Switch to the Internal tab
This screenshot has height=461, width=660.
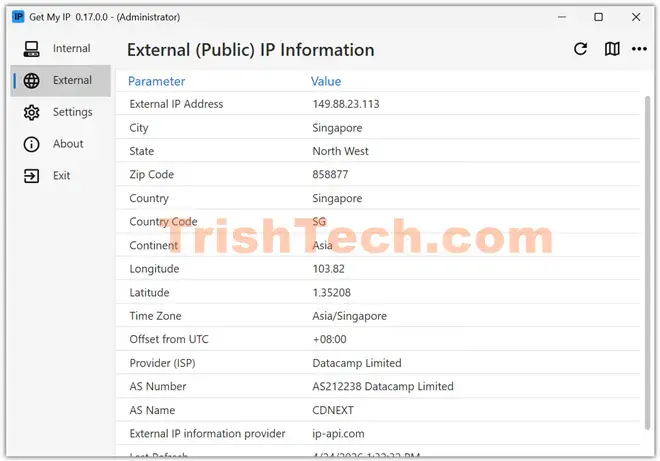(71, 48)
